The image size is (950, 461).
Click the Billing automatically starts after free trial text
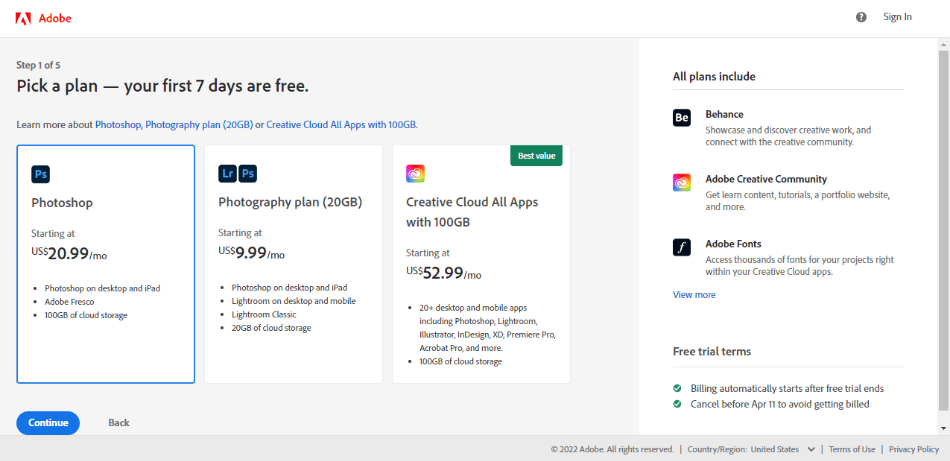tap(787, 388)
